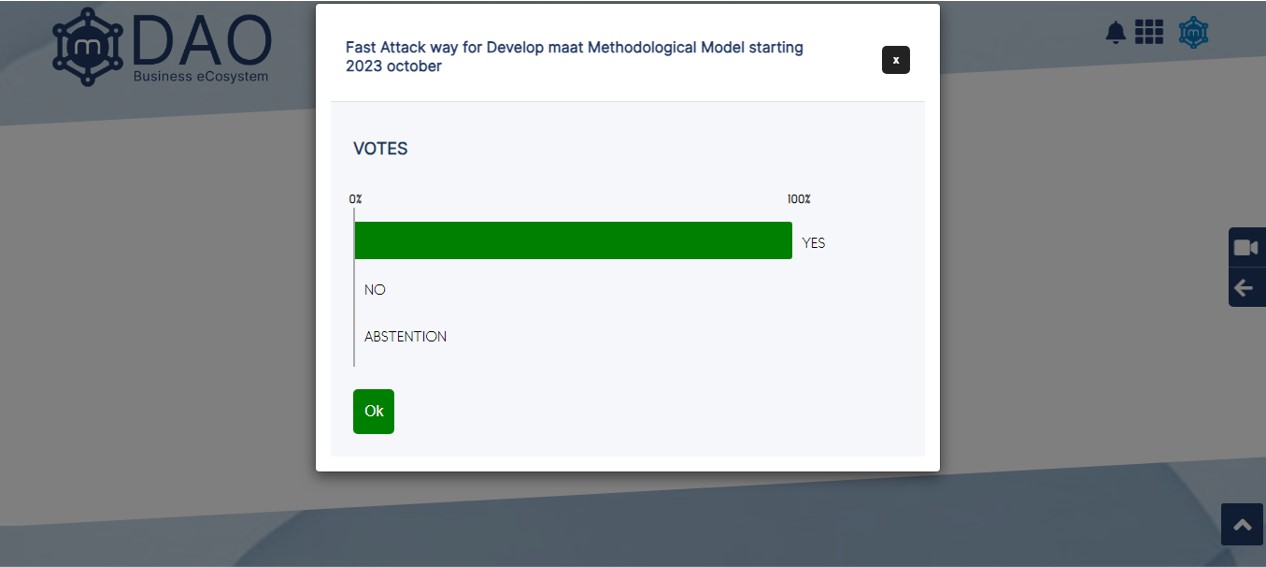Click the green YES vote bar
Screen dimensions: 1266x567
click(573, 241)
